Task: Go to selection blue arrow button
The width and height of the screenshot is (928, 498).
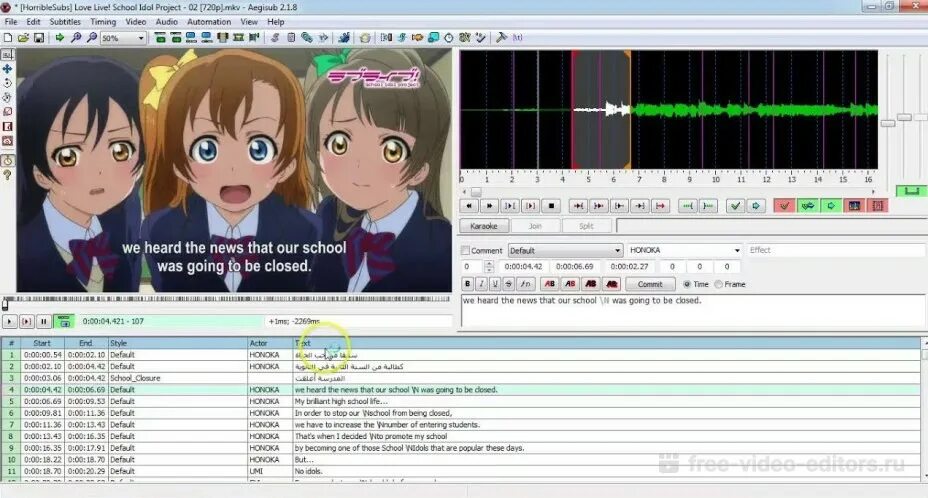Action: tap(756, 206)
